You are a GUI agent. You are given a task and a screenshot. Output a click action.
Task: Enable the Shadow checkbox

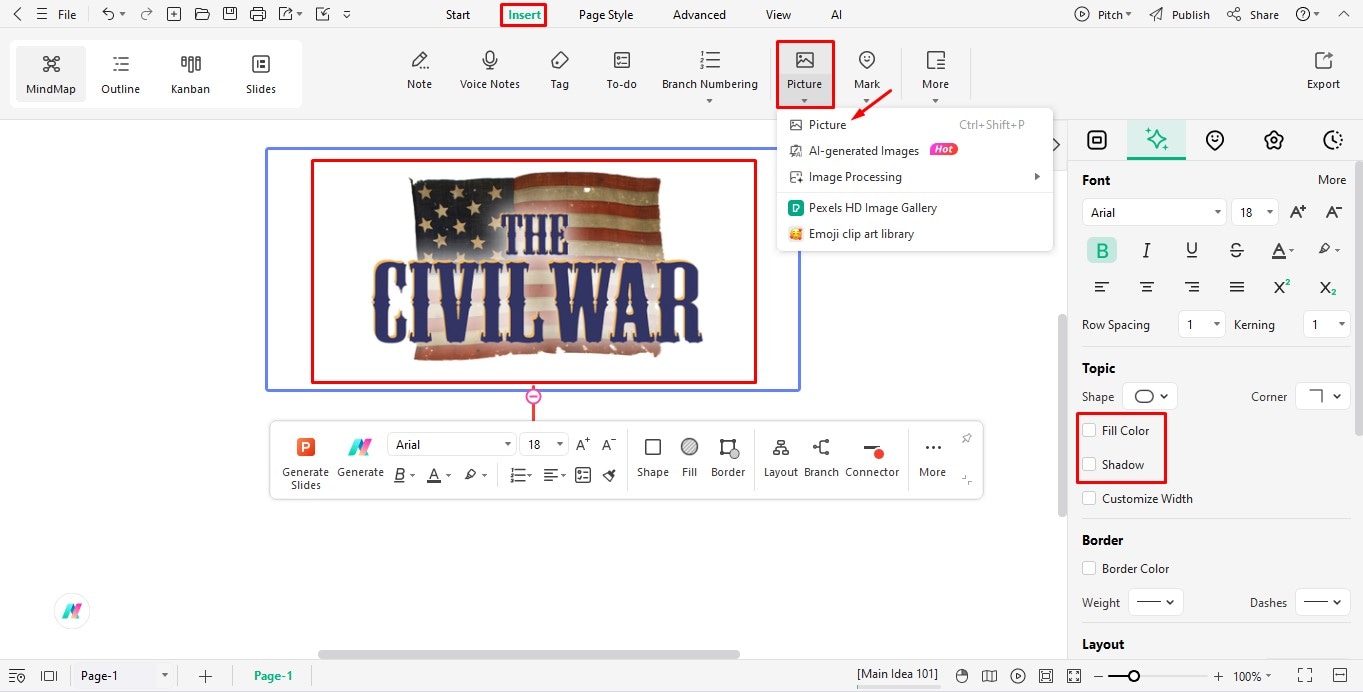pyautogui.click(x=1089, y=465)
